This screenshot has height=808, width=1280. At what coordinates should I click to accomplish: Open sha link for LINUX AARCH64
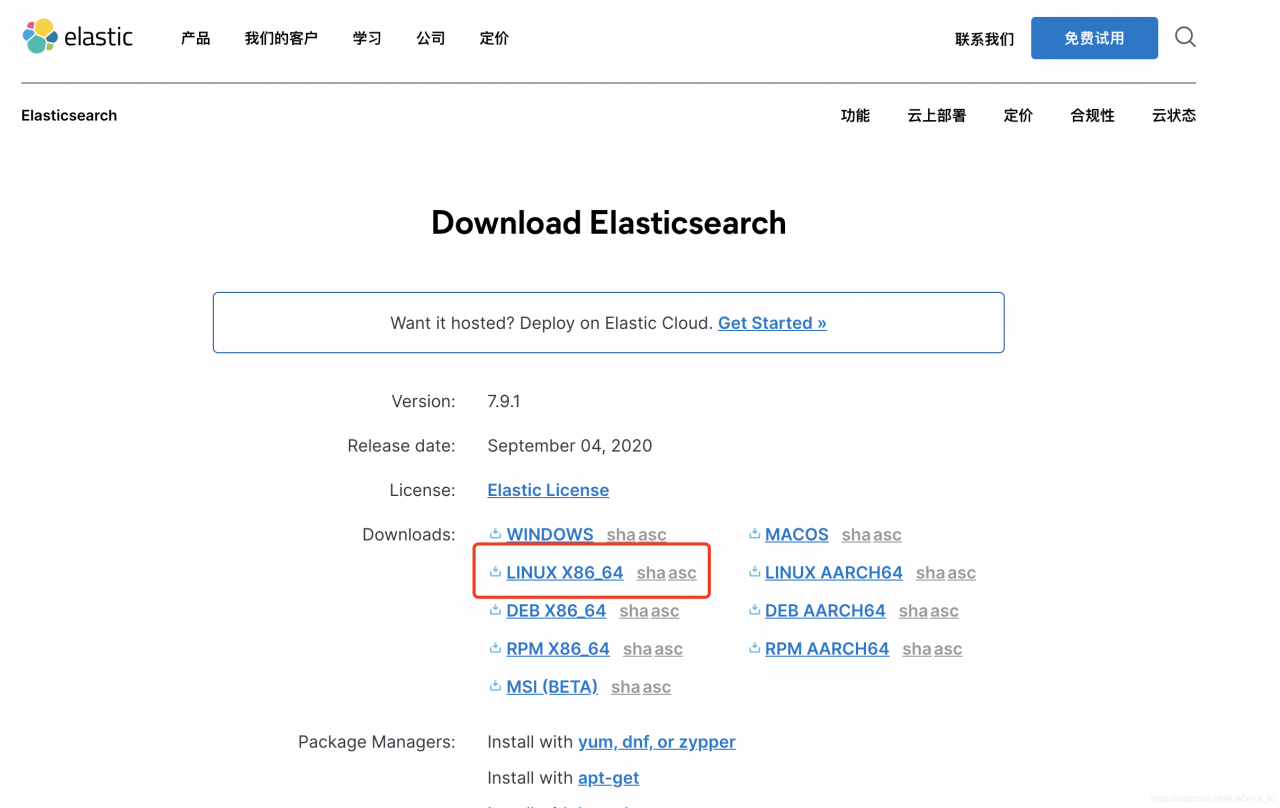click(930, 573)
